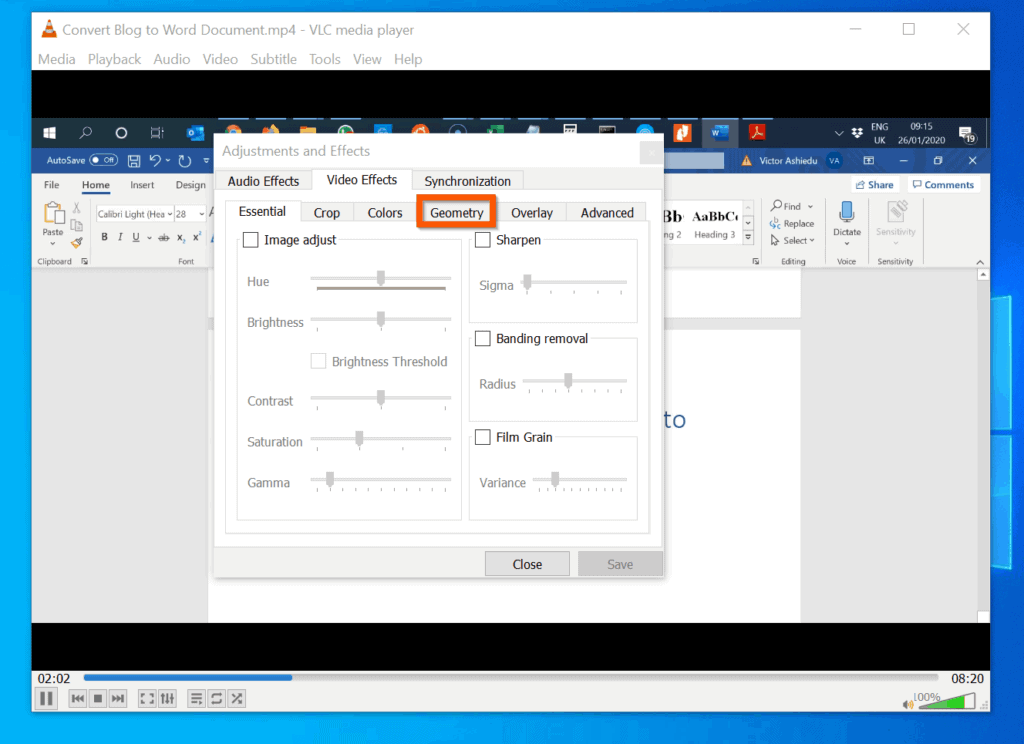Enable loop playback in VLC
This screenshot has height=744, width=1024.
(x=216, y=698)
